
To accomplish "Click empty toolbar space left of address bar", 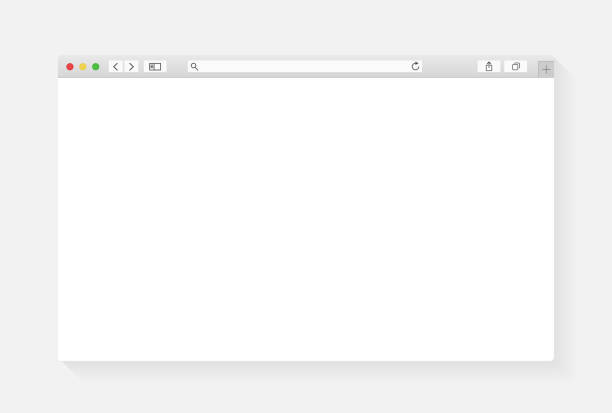I will click(x=177, y=67).
